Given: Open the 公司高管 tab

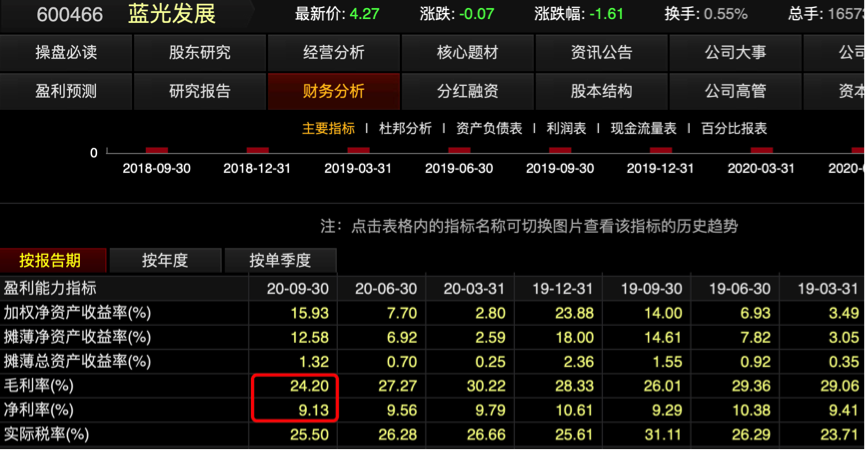Looking at the screenshot, I should pyautogui.click(x=735, y=91).
